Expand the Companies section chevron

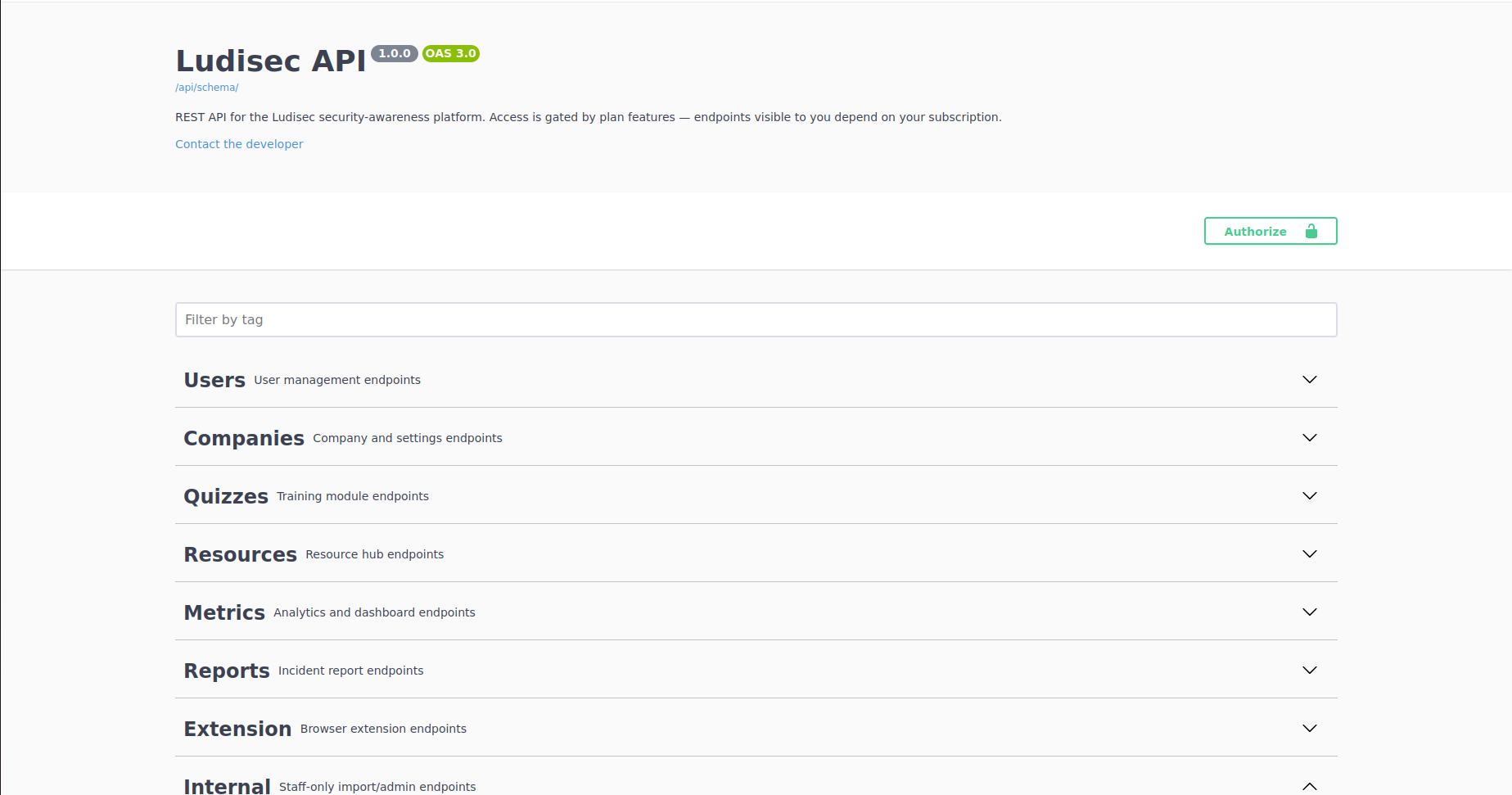(1310, 437)
